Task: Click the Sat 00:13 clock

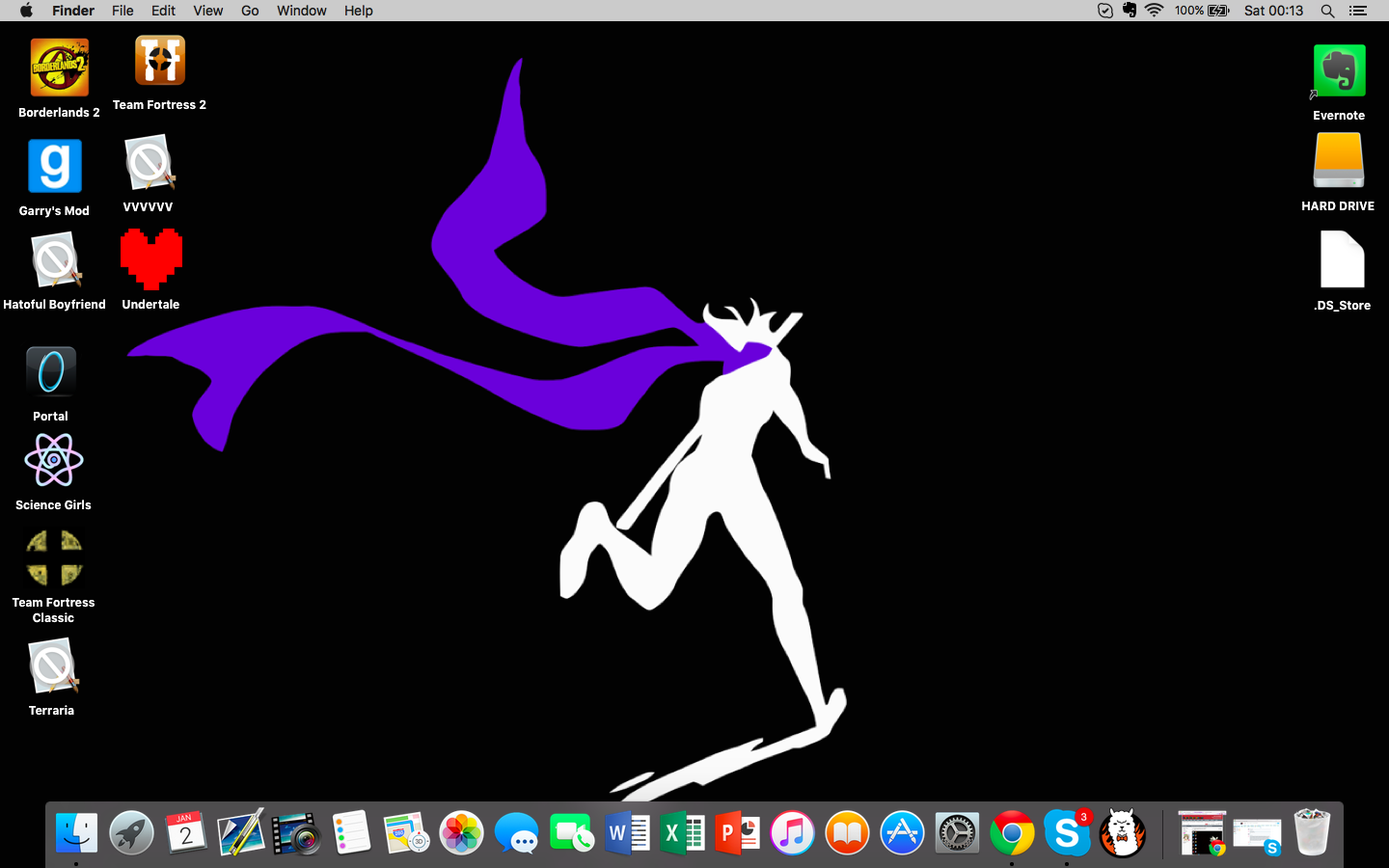Action: 1273,11
